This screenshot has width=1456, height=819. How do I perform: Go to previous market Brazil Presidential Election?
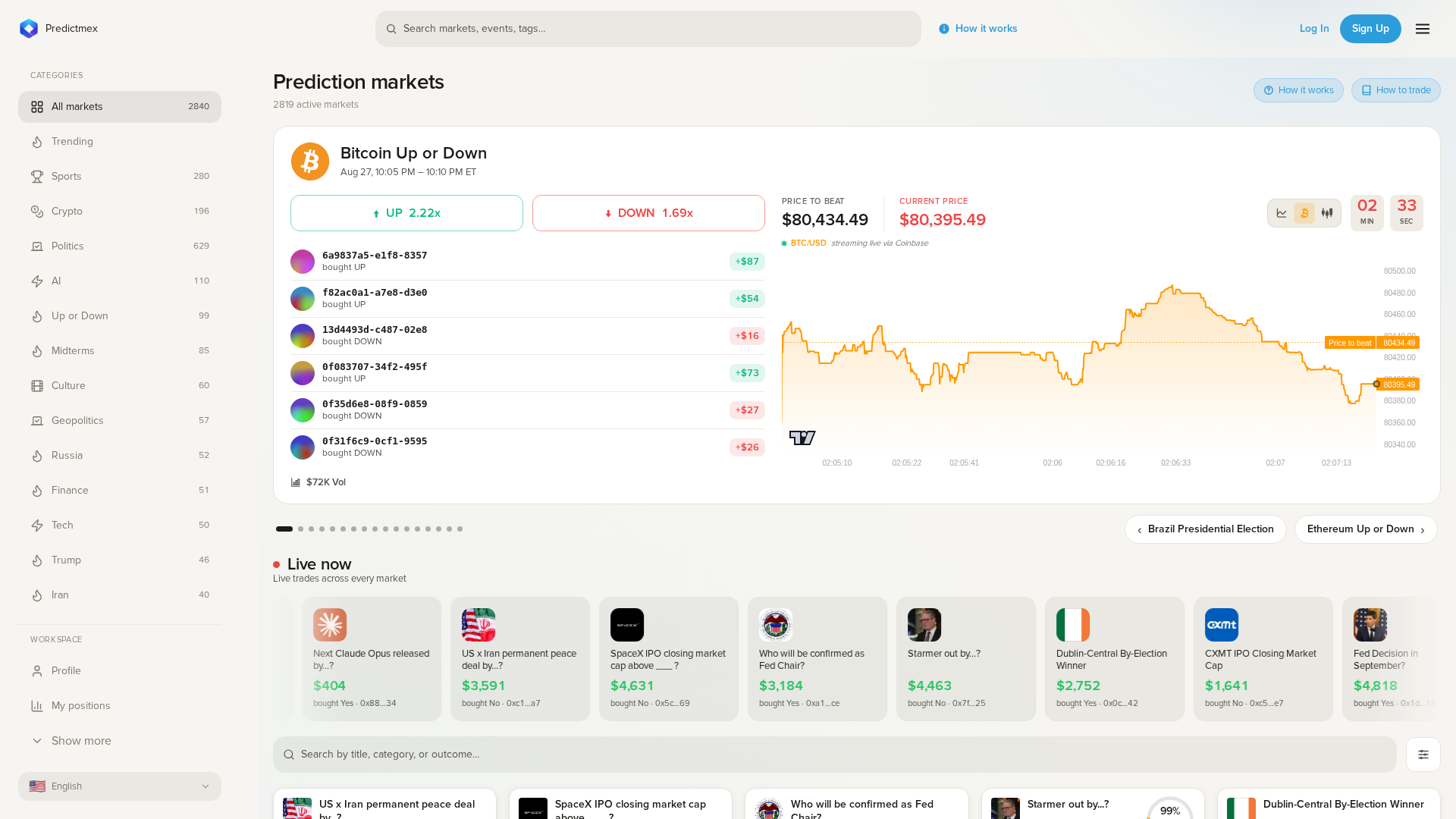pyautogui.click(x=1206, y=529)
